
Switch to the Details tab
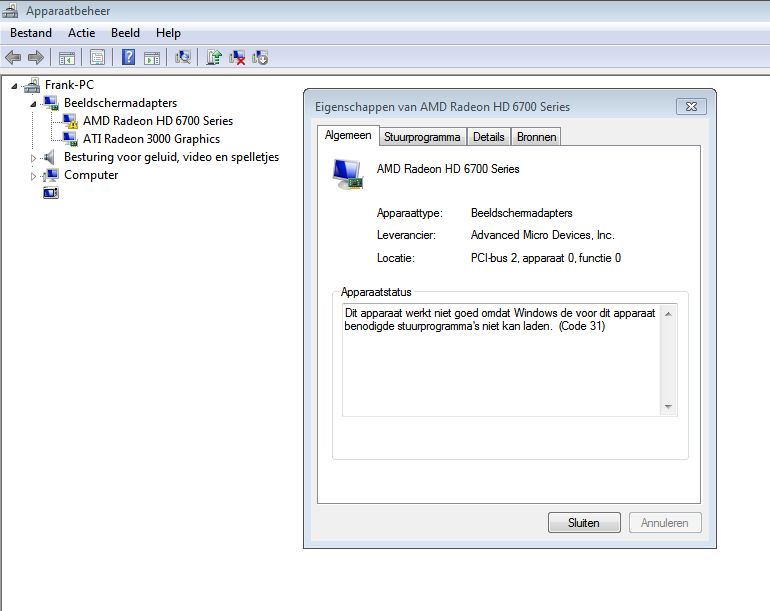pyautogui.click(x=489, y=137)
